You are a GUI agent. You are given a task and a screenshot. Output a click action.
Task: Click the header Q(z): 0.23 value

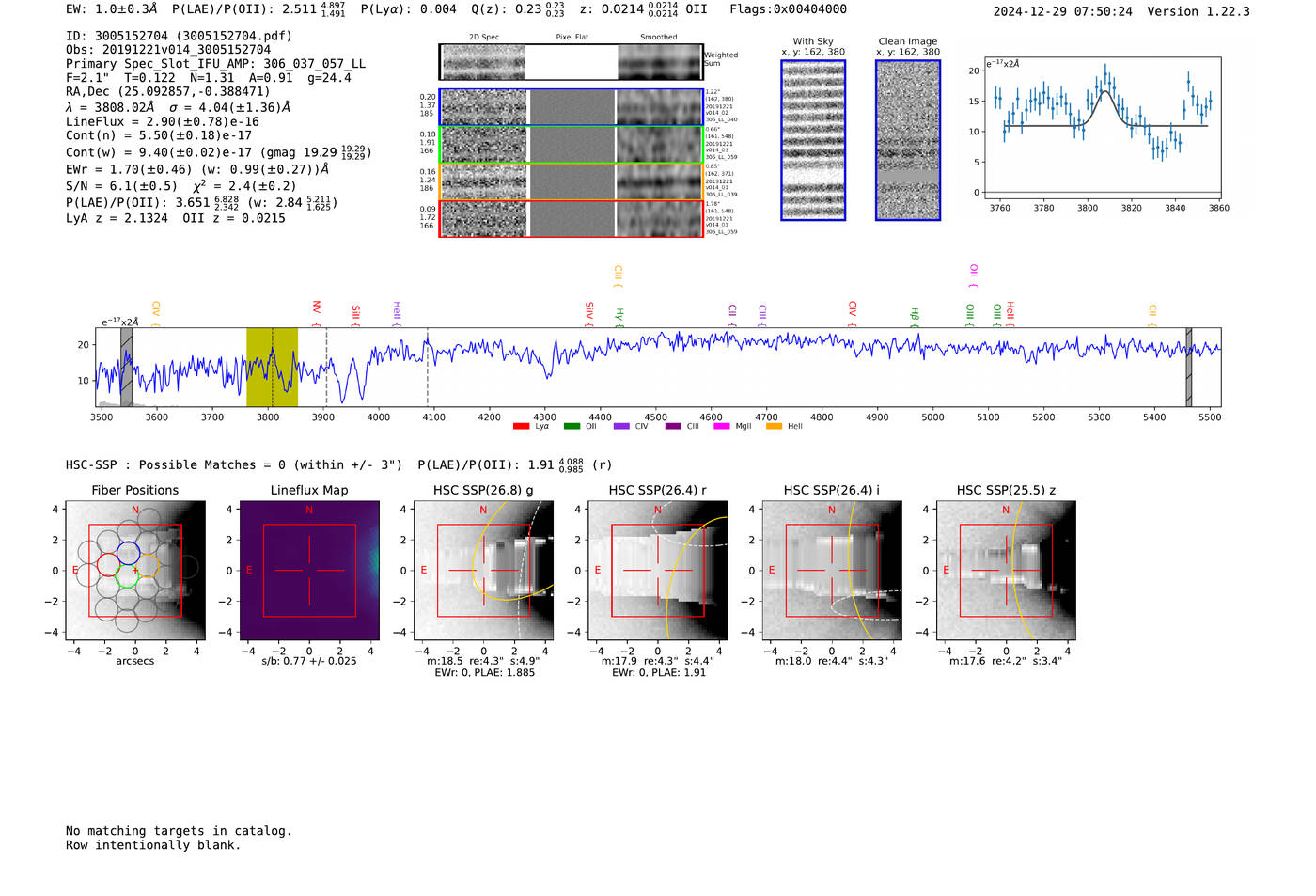coord(518,9)
